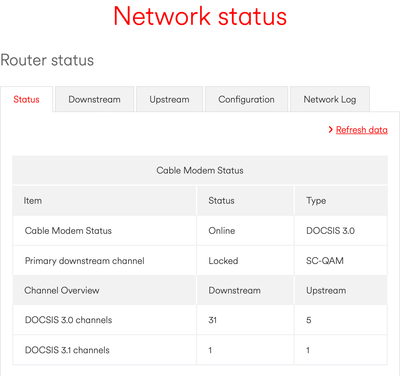Click the Refresh data link
400x376 pixels.
click(362, 130)
